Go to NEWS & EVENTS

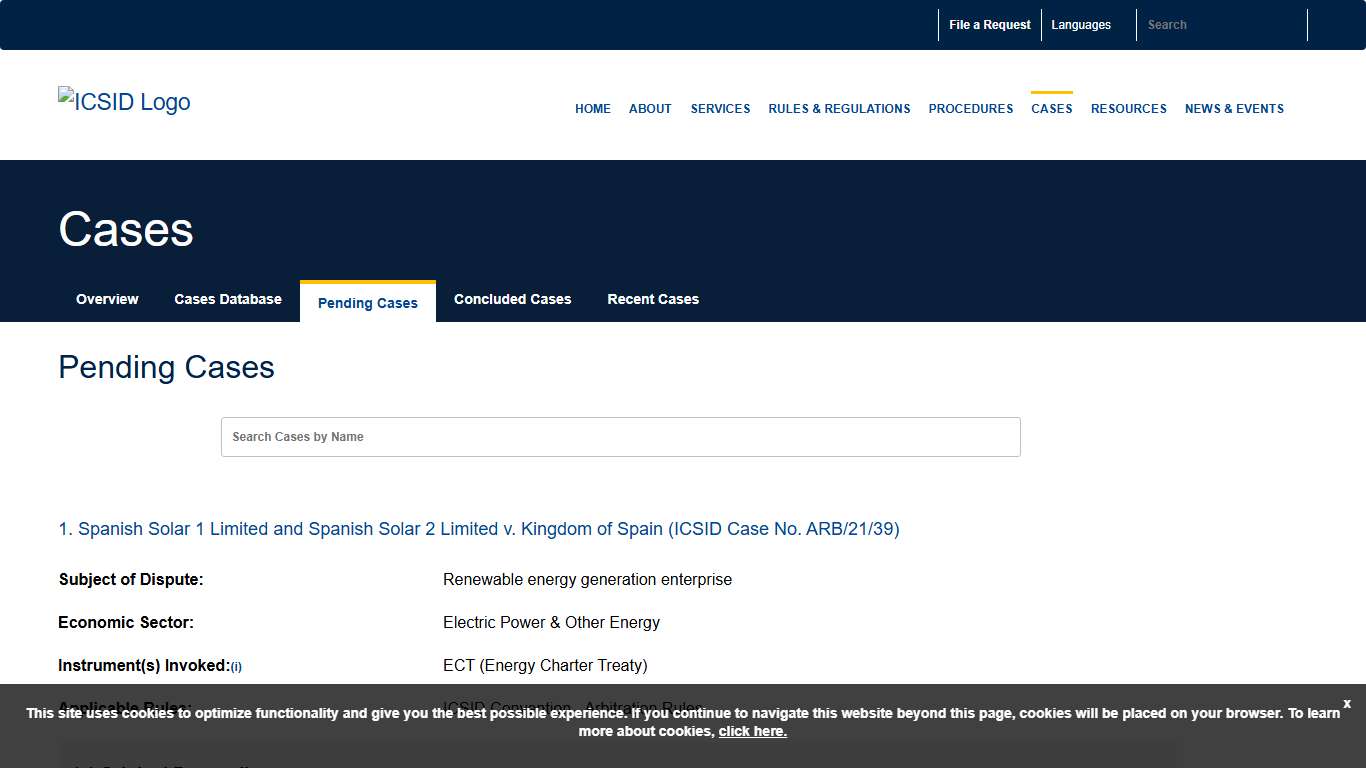click(1234, 108)
